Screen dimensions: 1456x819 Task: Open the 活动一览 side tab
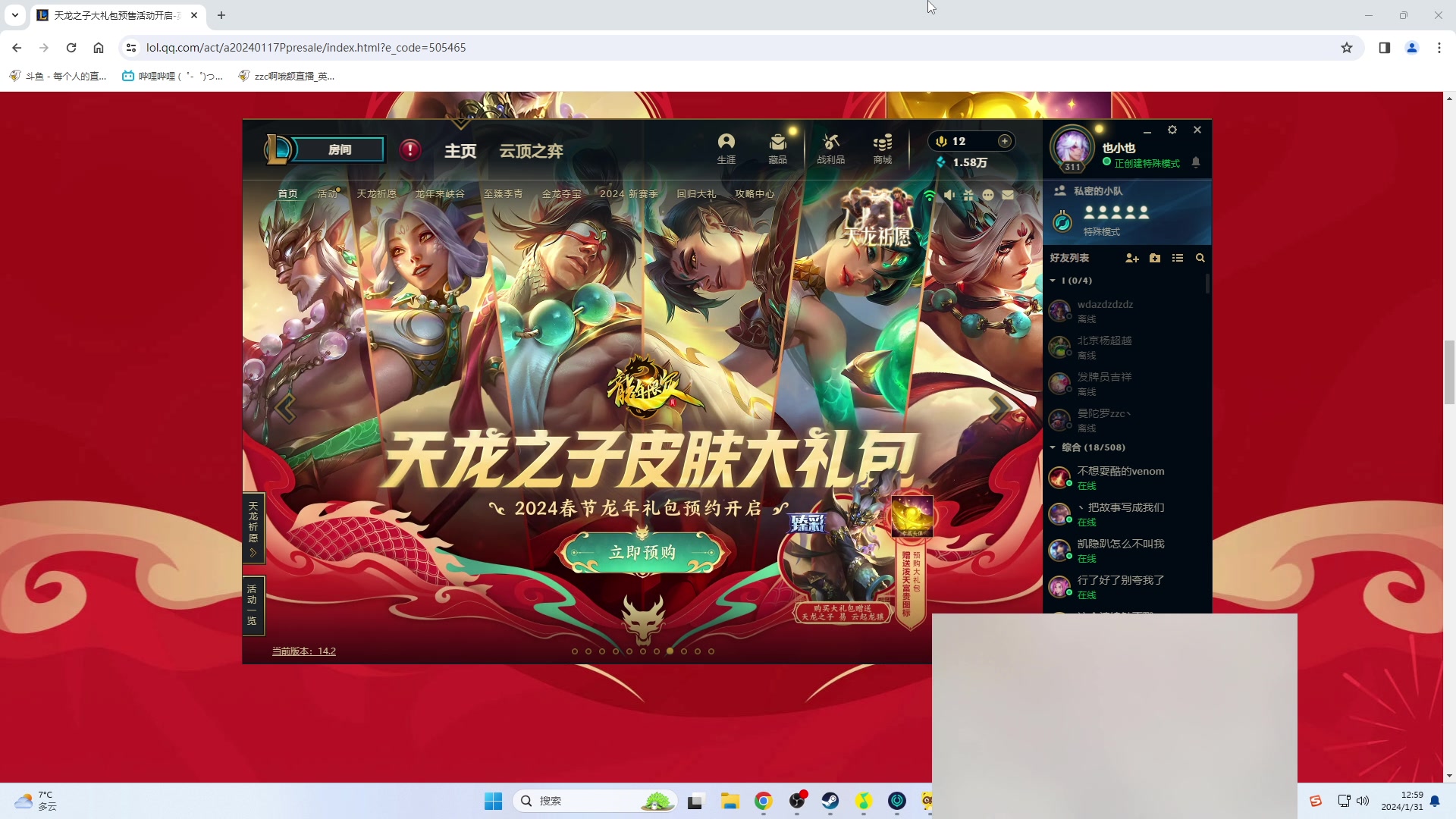253,605
